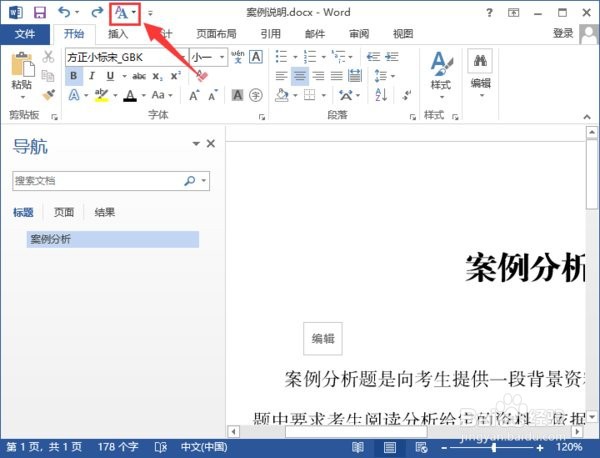This screenshot has height=458, width=600.
Task: Customize the Quick Access Toolbar
Action: tap(150, 13)
